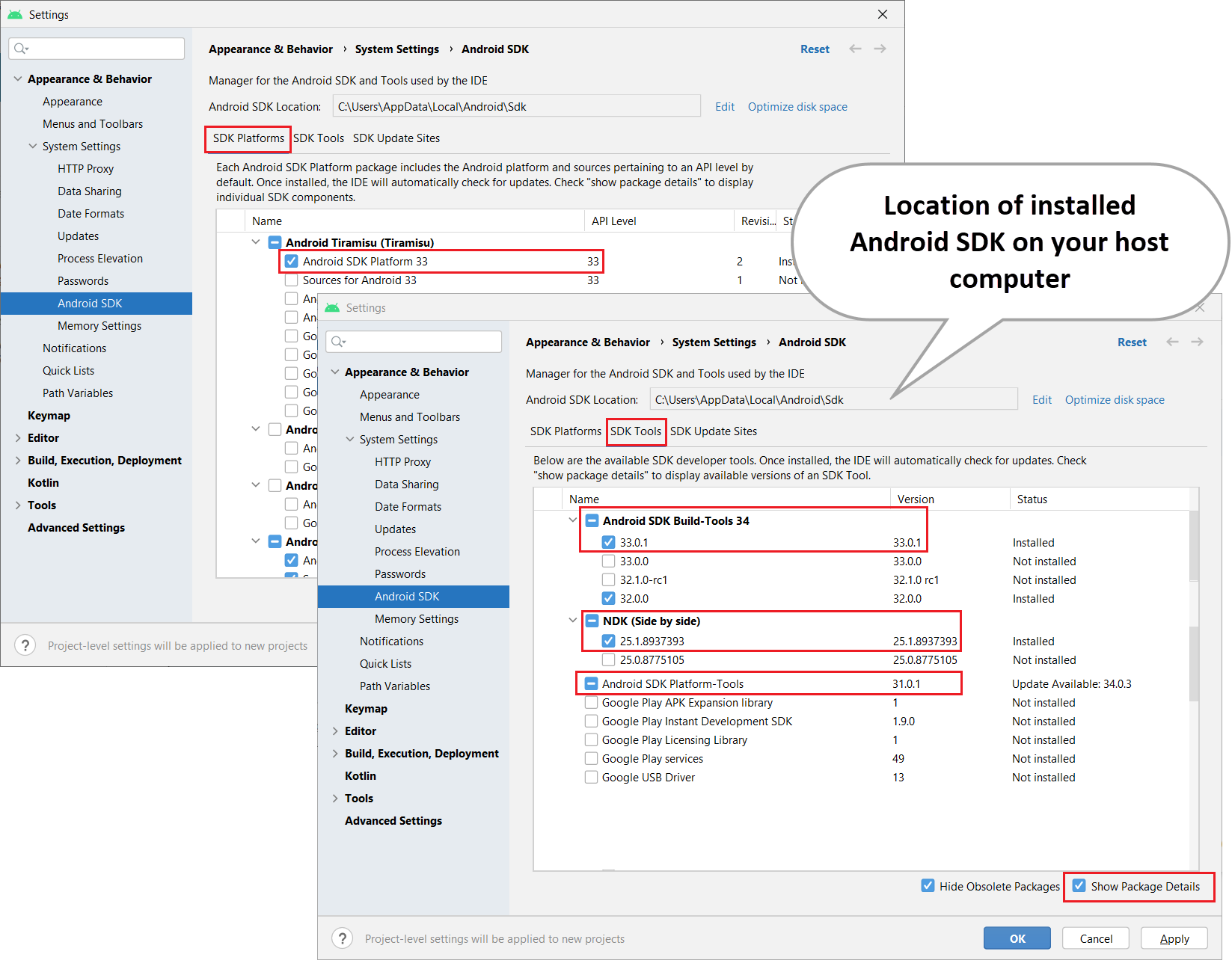Viewport: 1232px width, 975px height.
Task: Collapse the Android Tiramisu (Tiramisu) node
Action: coord(256,242)
